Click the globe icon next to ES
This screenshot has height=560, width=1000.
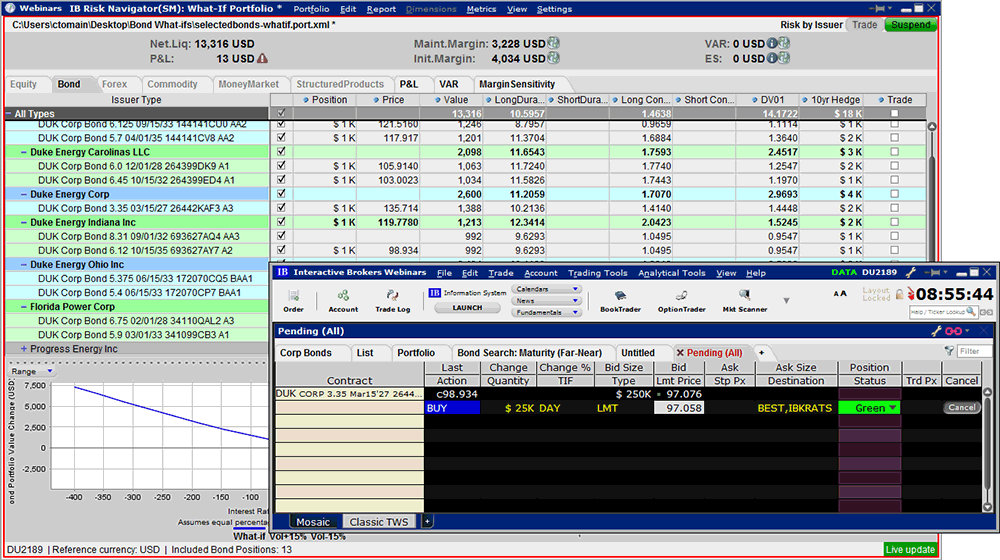tap(784, 57)
